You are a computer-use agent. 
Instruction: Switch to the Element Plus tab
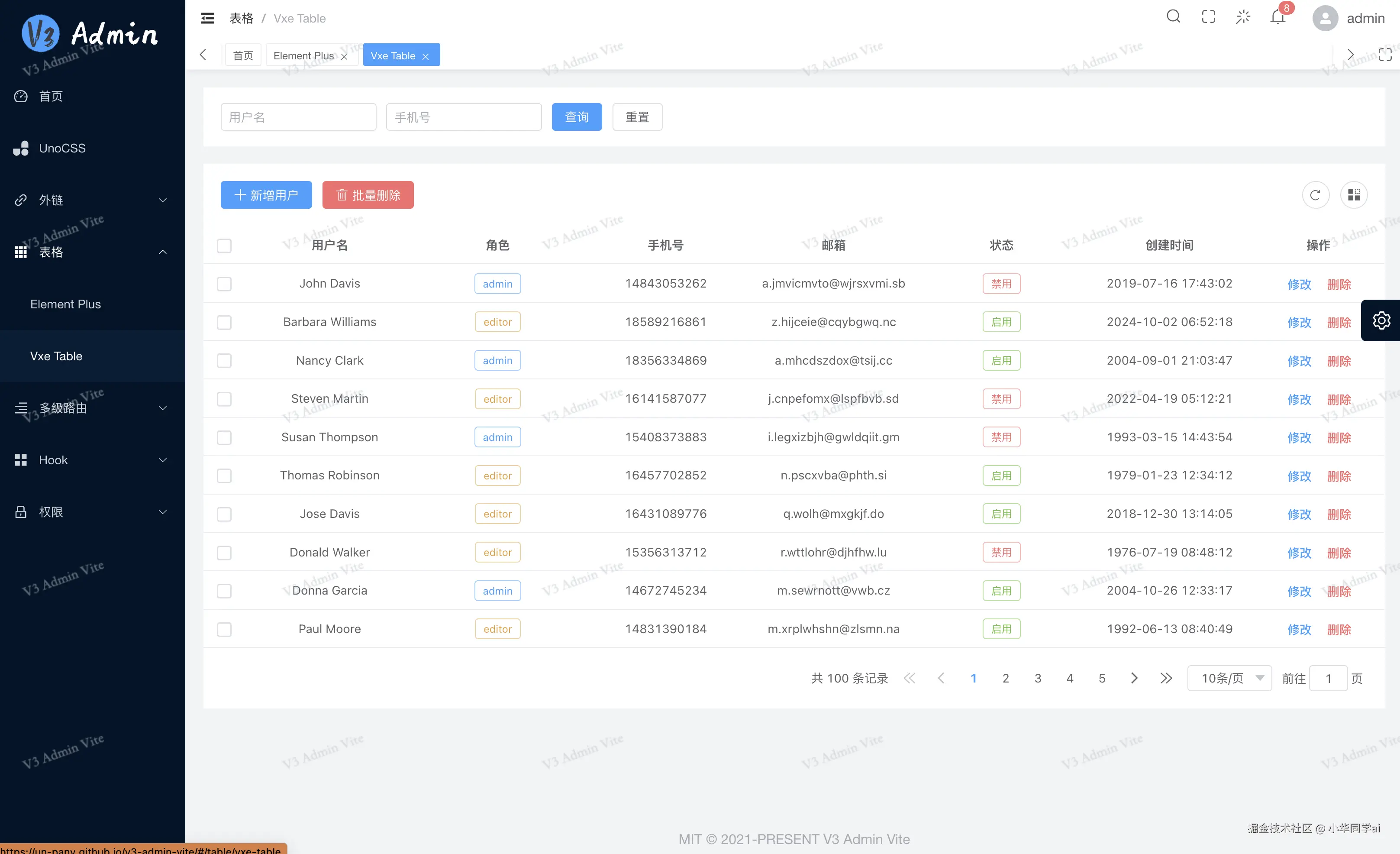303,56
